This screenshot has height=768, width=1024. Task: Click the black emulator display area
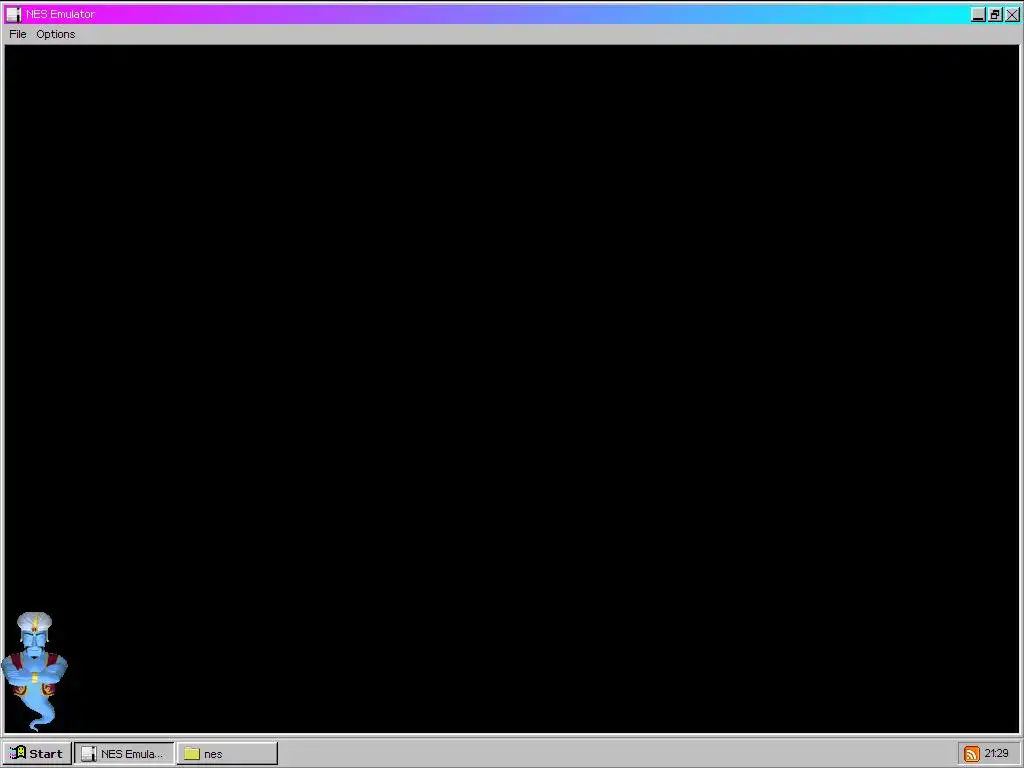[512, 389]
